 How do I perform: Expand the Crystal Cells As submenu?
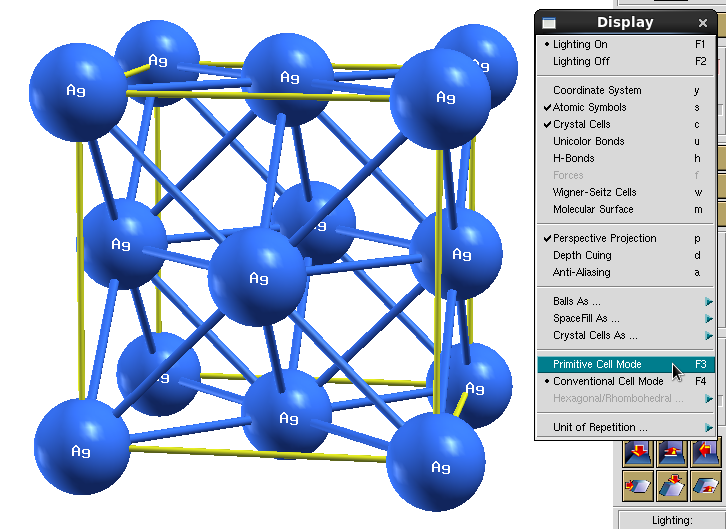[x=626, y=335]
